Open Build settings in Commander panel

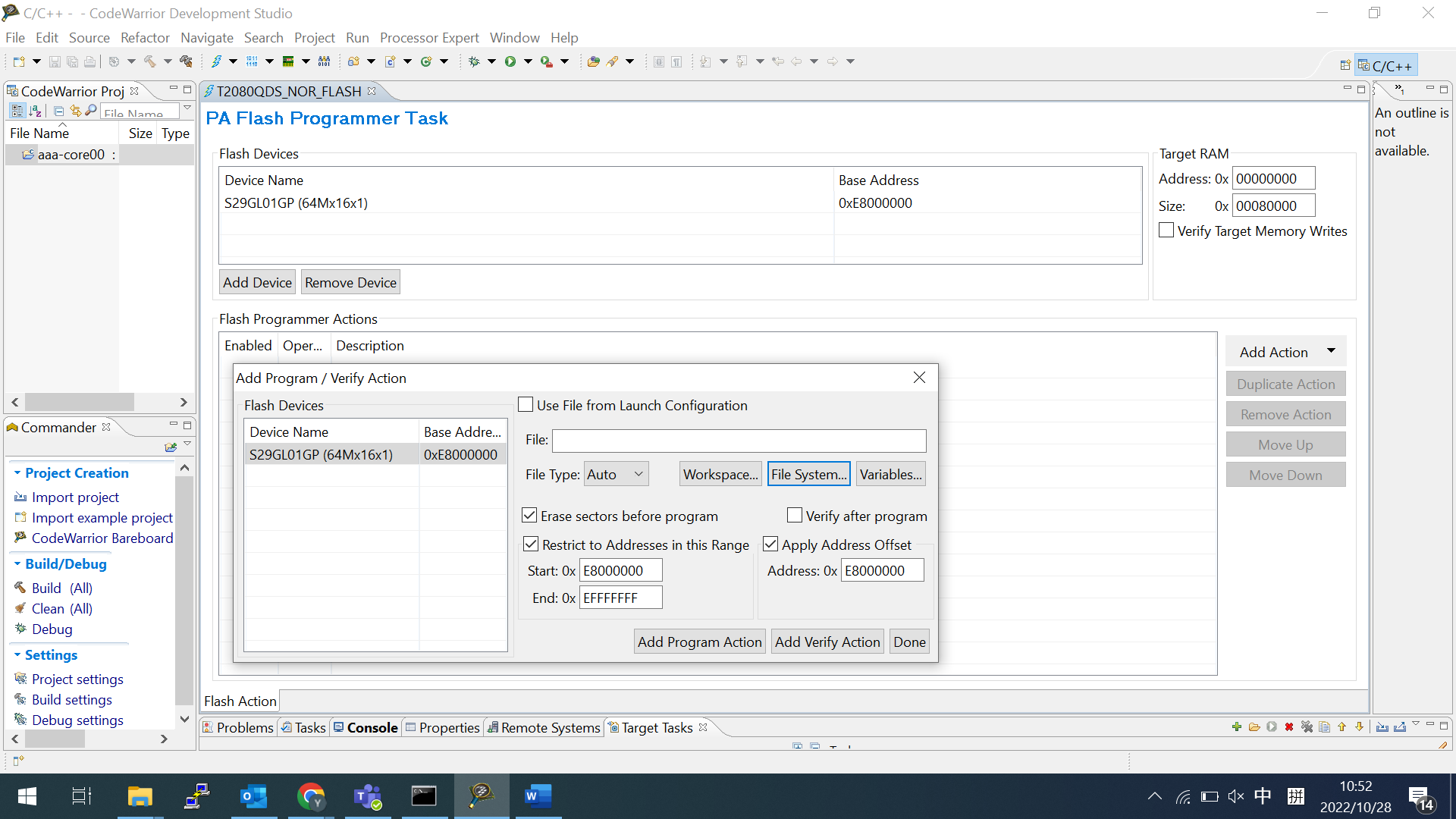pyautogui.click(x=72, y=699)
